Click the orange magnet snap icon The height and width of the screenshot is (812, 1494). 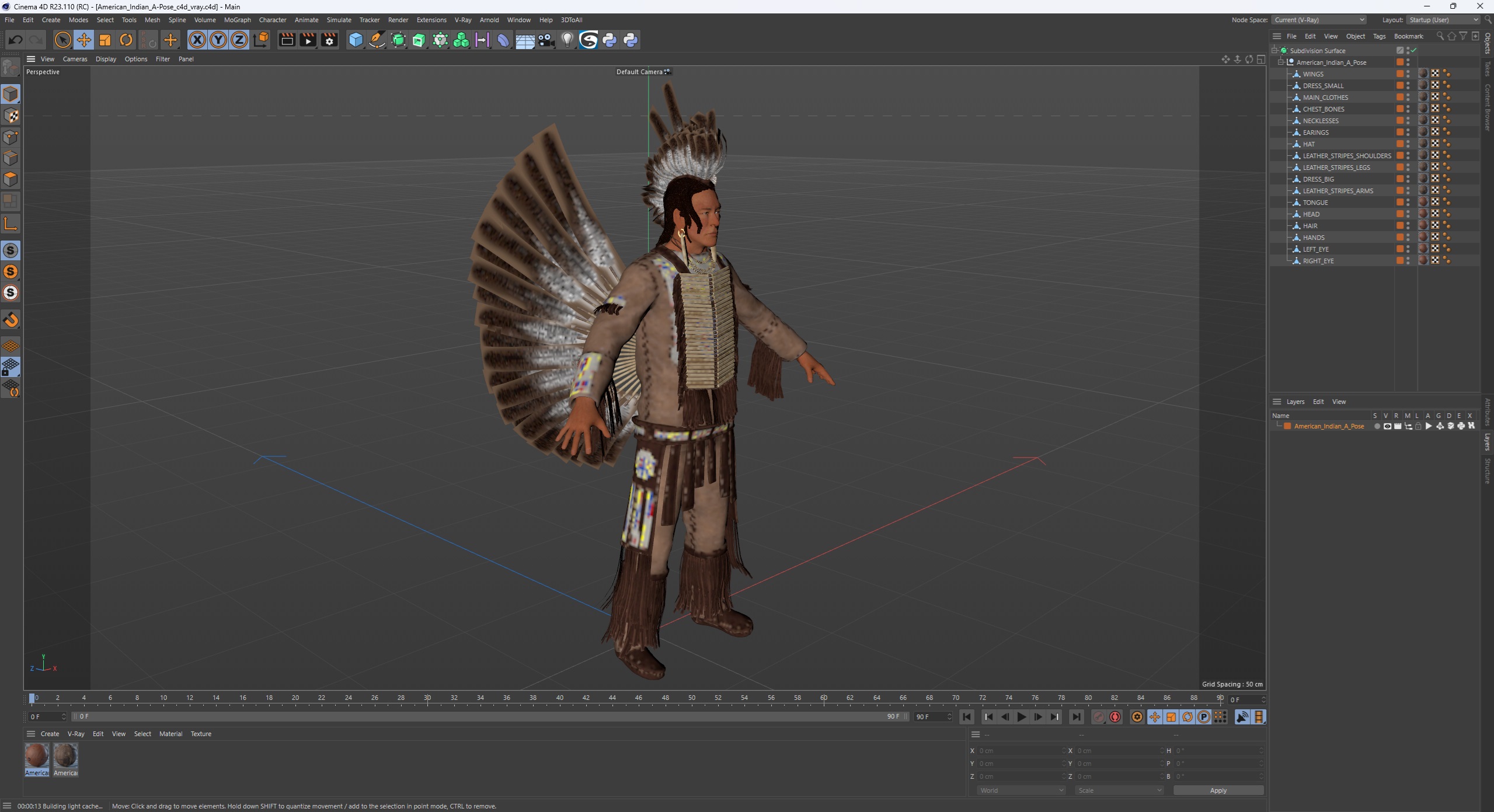11,320
